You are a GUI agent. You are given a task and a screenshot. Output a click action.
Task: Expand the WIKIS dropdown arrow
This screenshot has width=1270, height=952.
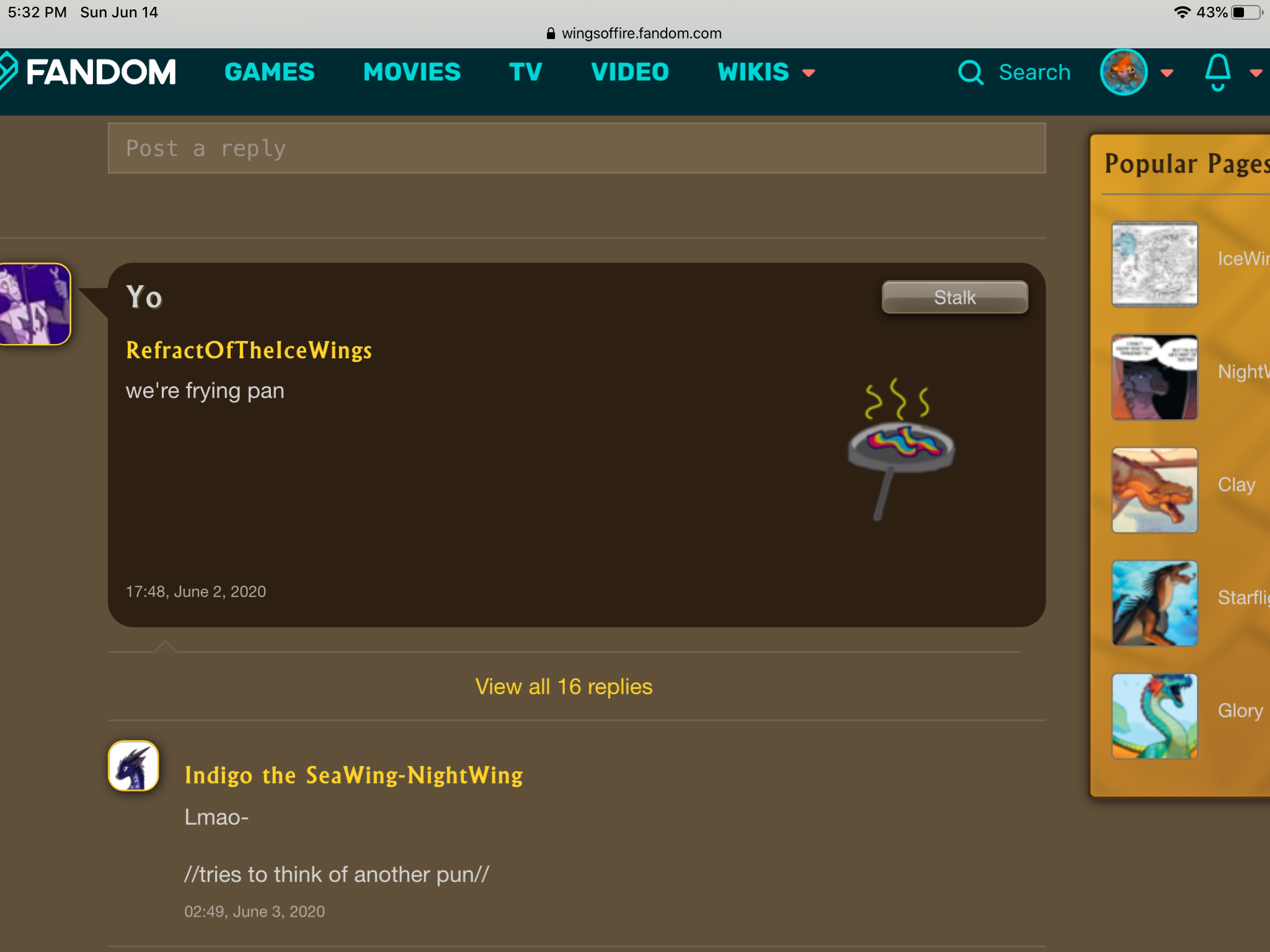tap(809, 73)
